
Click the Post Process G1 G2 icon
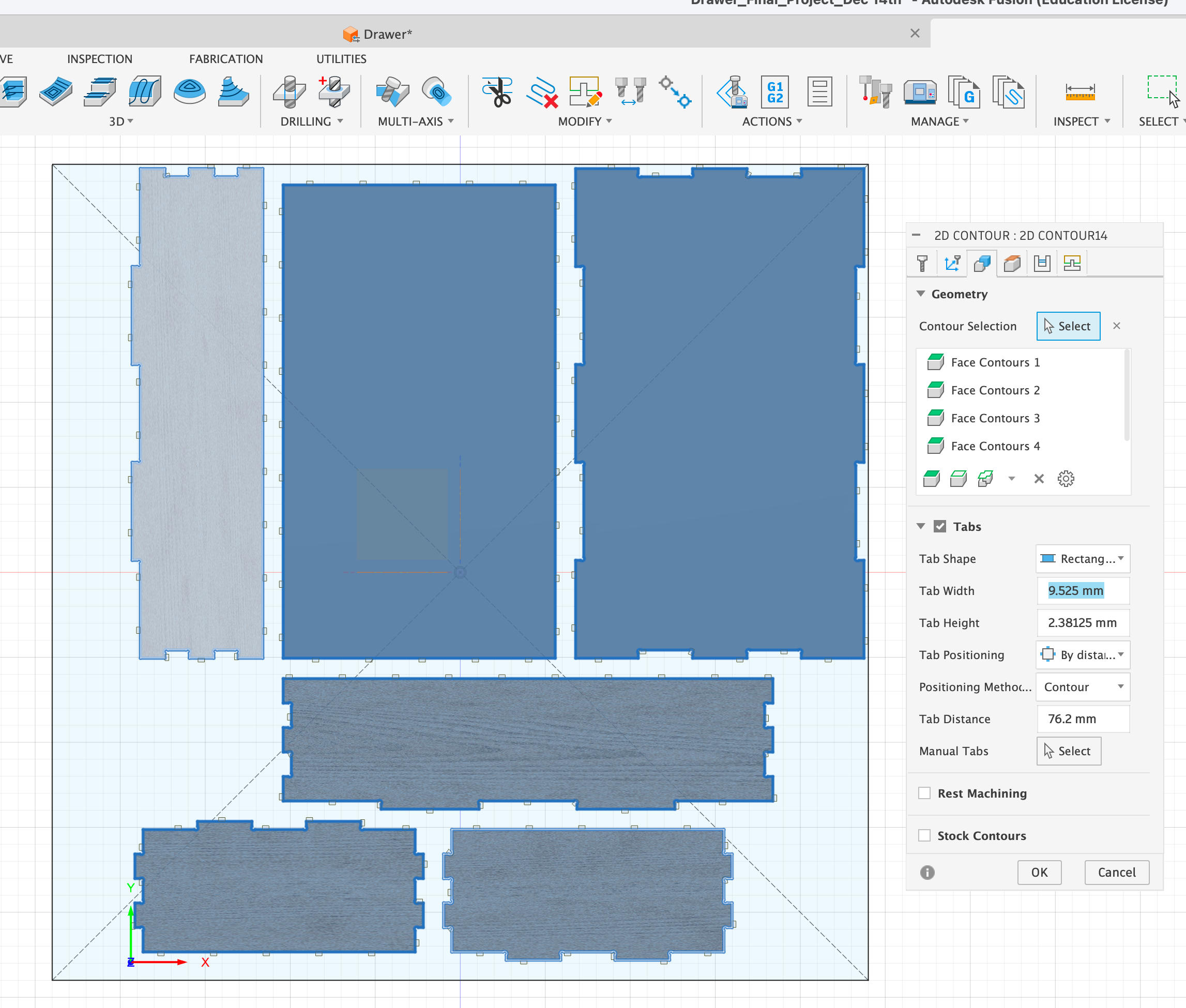coord(774,93)
